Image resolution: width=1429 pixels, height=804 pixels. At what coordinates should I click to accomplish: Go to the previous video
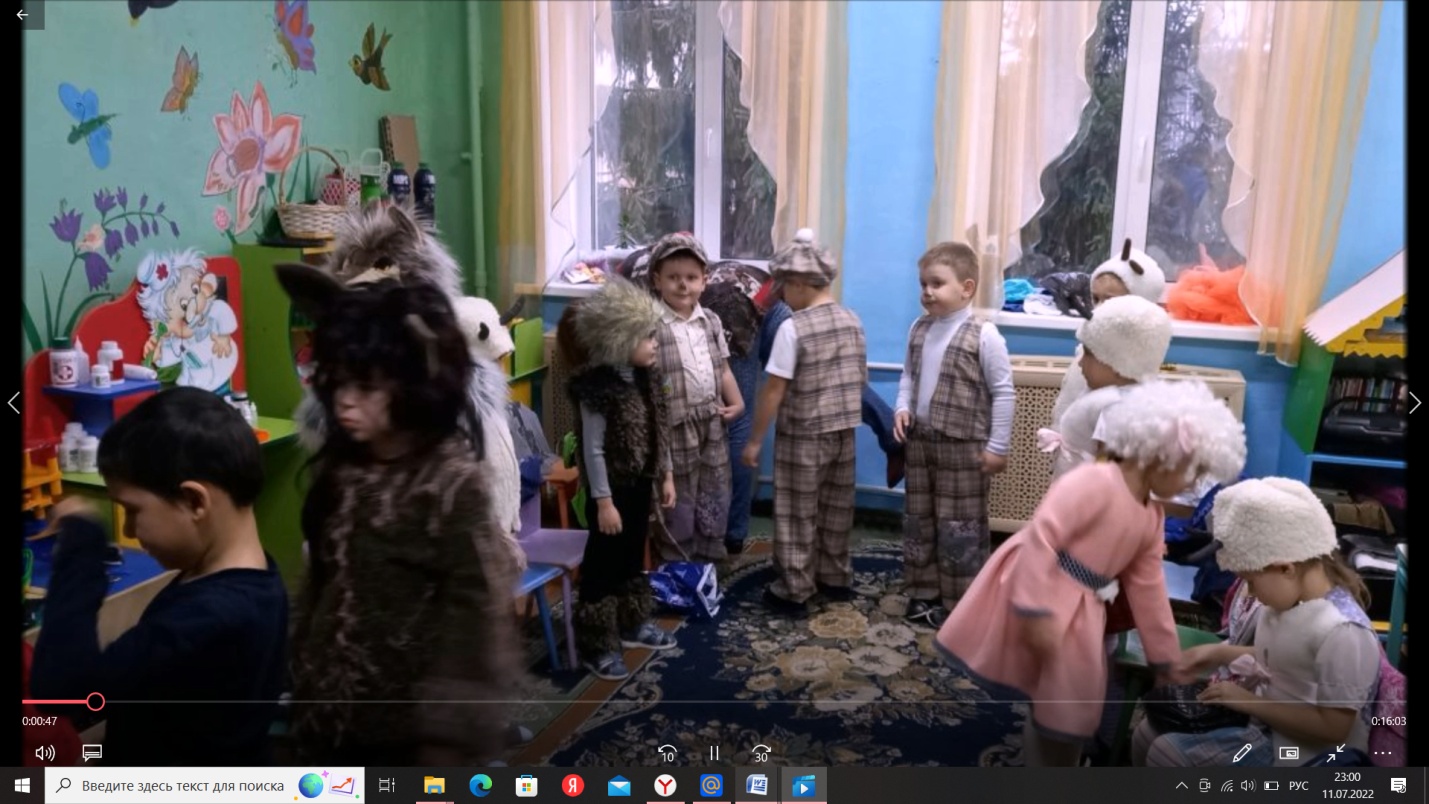pos(13,403)
